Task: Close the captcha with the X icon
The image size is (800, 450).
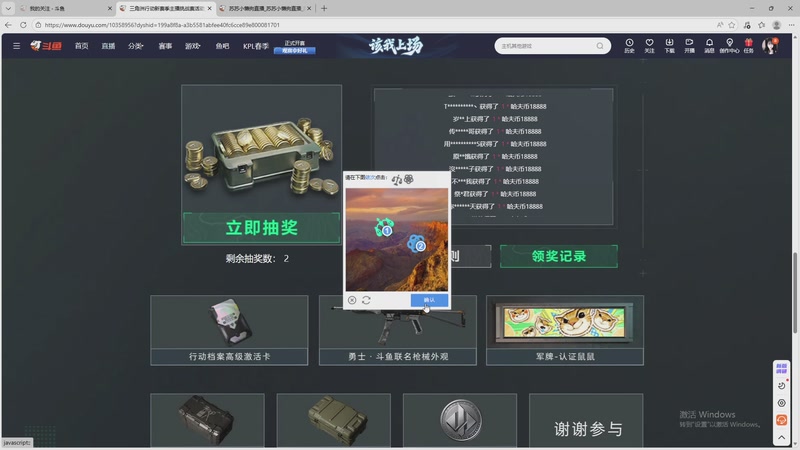Action: [x=352, y=300]
